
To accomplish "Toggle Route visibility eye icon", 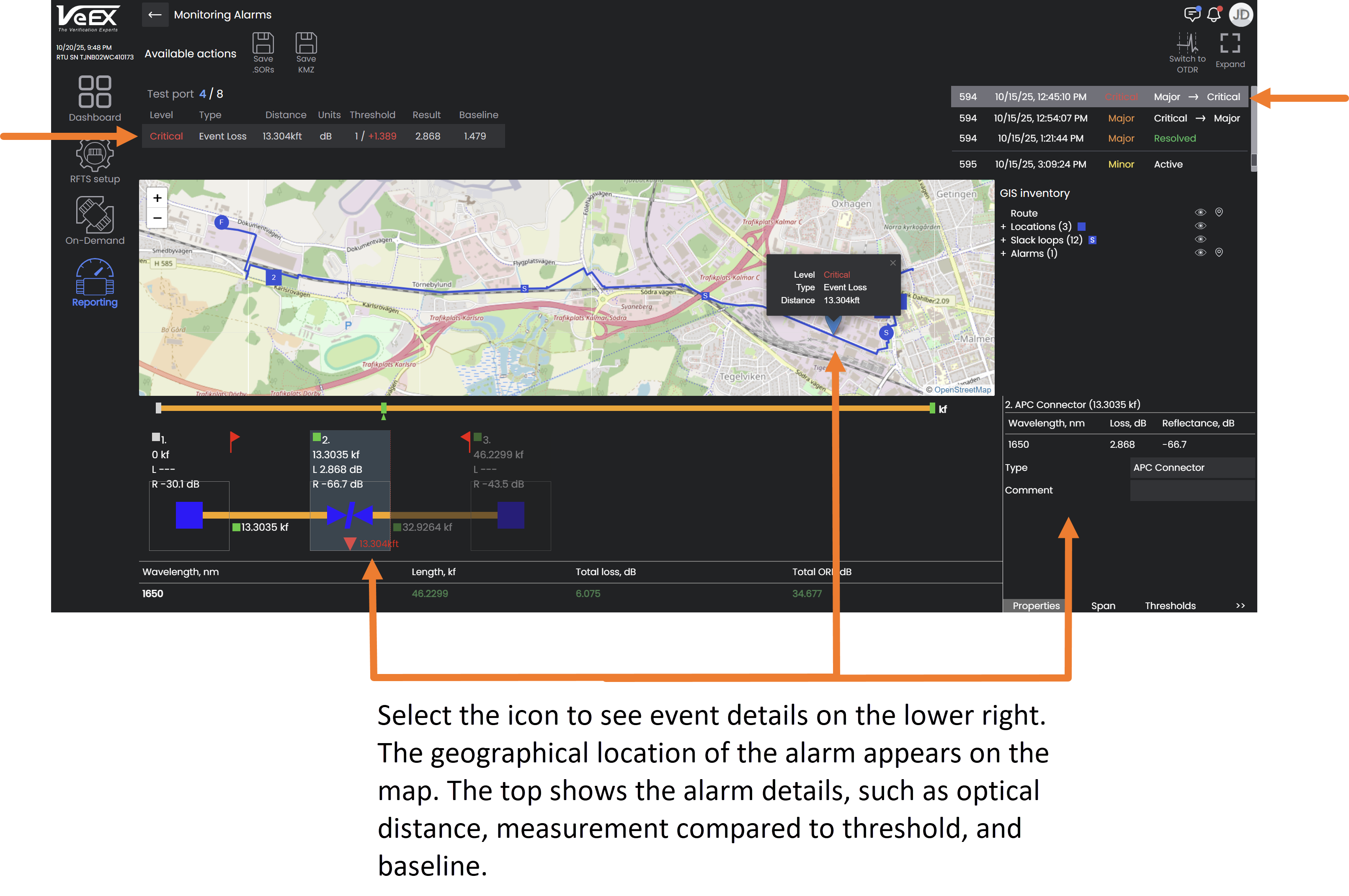I will tap(1200, 212).
